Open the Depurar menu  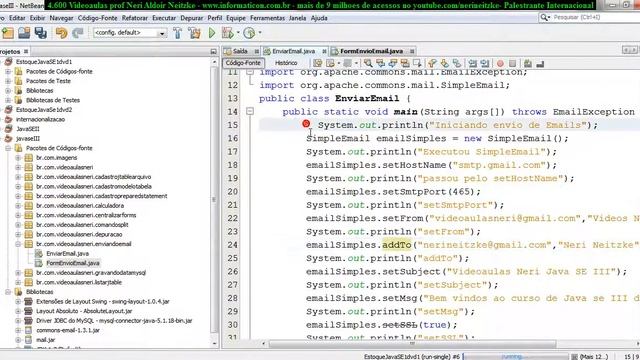(191, 18)
